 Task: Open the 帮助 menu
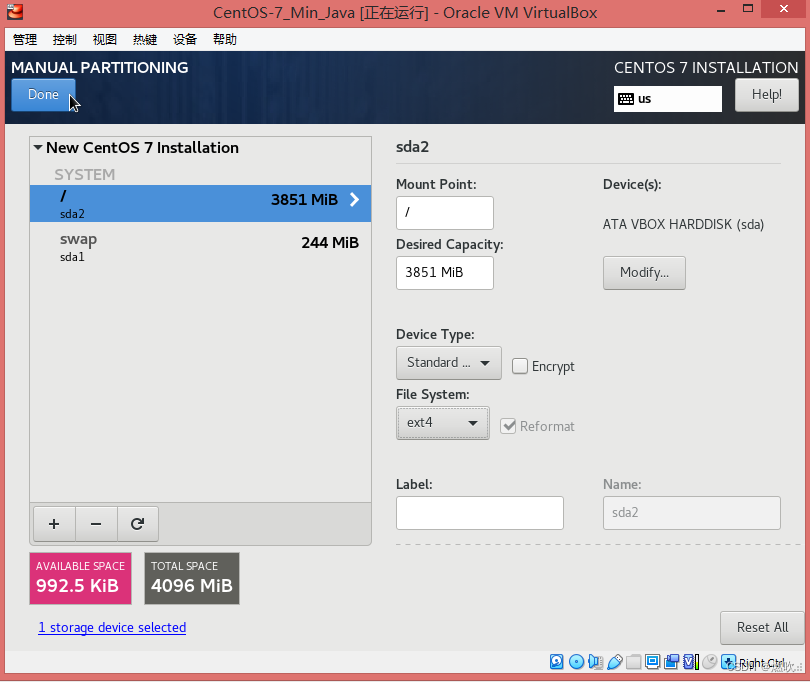pyautogui.click(x=225, y=39)
